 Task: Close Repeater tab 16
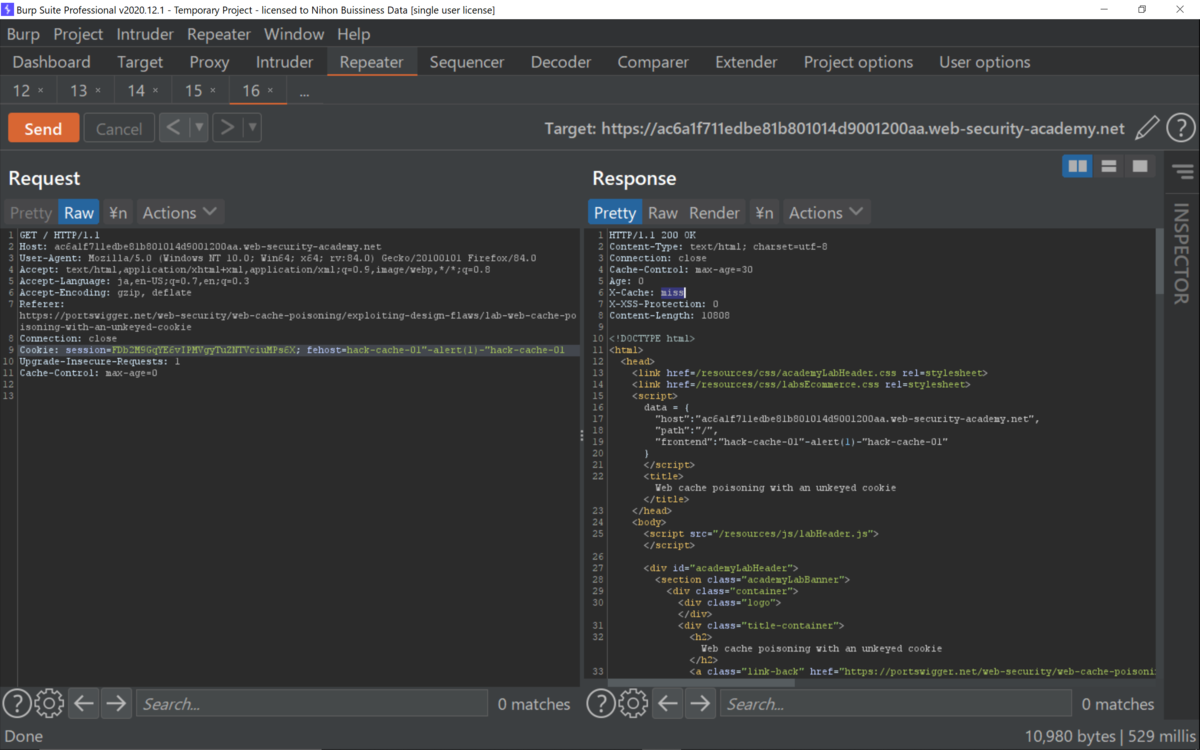[x=270, y=91]
